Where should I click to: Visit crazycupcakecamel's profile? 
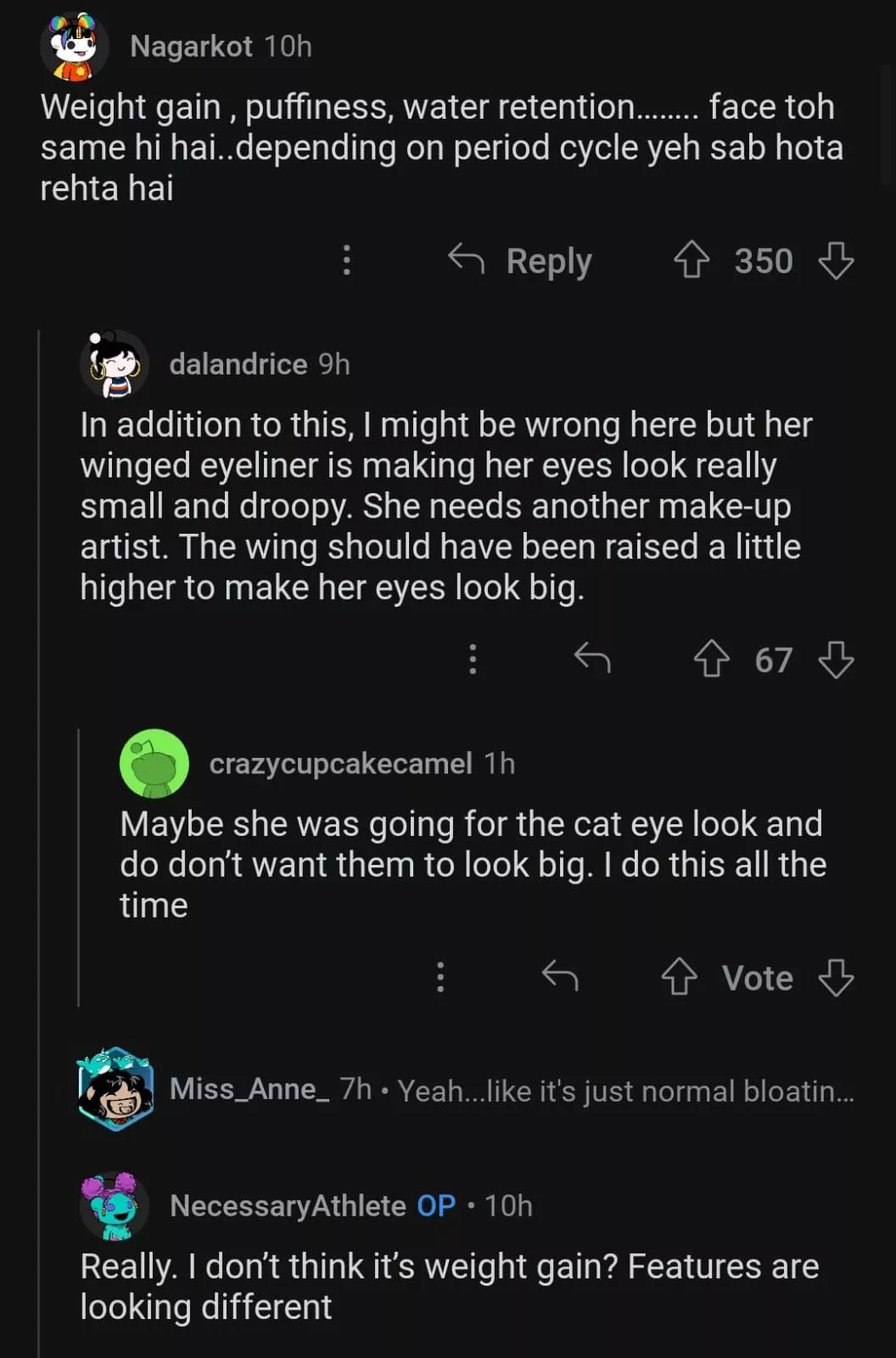(x=340, y=764)
